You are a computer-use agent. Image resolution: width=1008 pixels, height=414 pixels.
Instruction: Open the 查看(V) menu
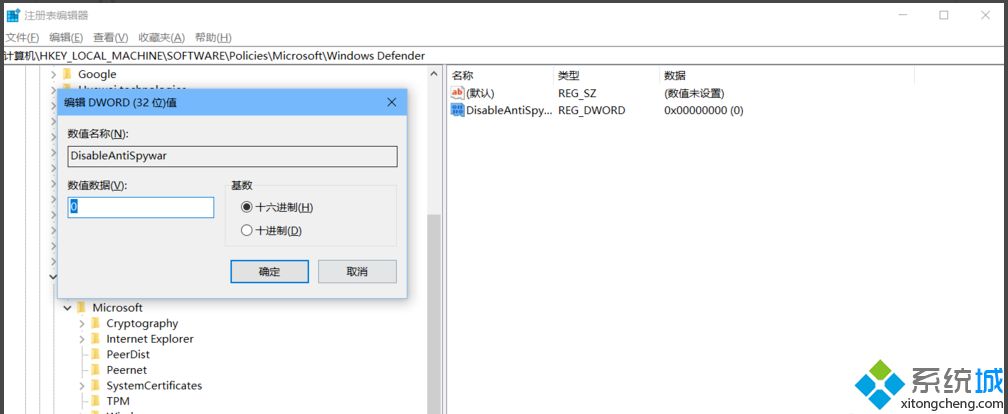(111, 38)
